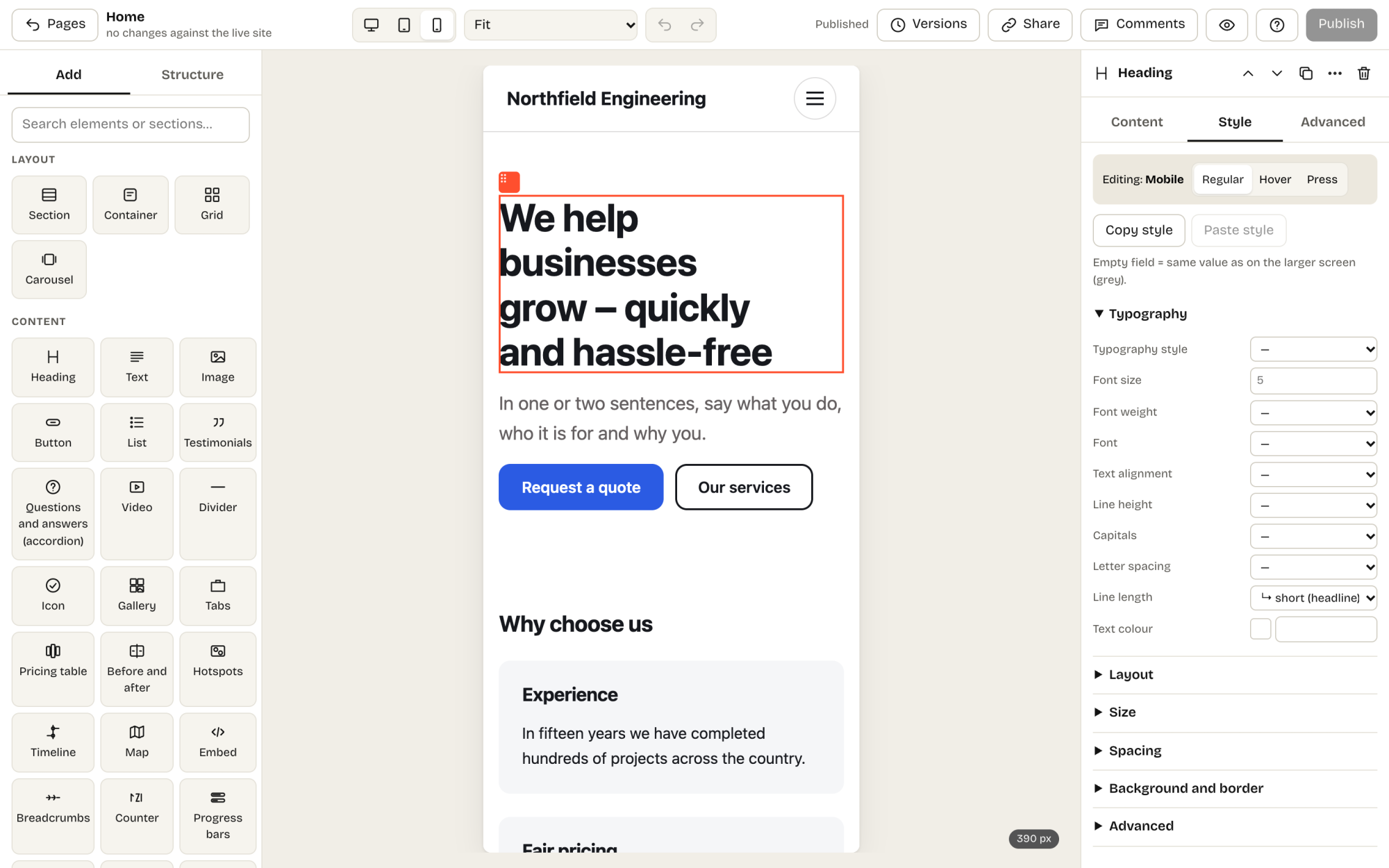Expand the Background and border section
Image resolution: width=1389 pixels, height=868 pixels.
1235,788
